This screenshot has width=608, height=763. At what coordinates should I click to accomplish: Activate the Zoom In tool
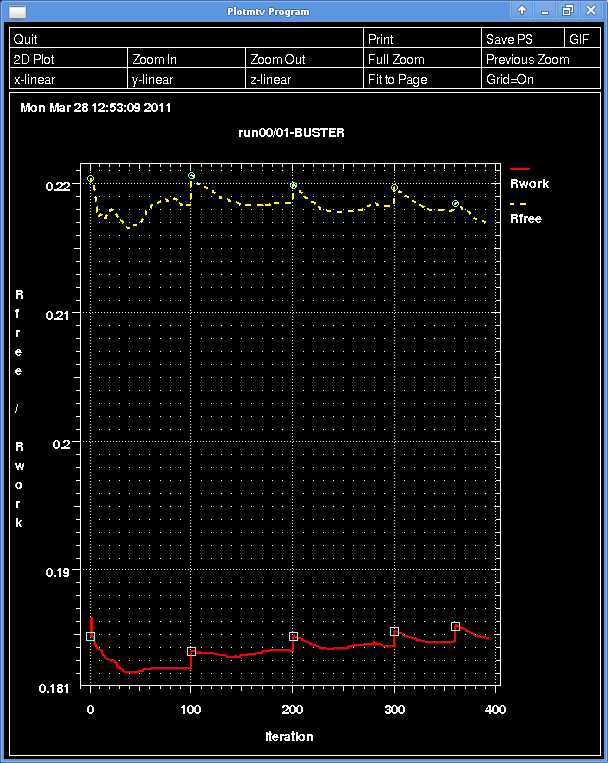pos(186,59)
